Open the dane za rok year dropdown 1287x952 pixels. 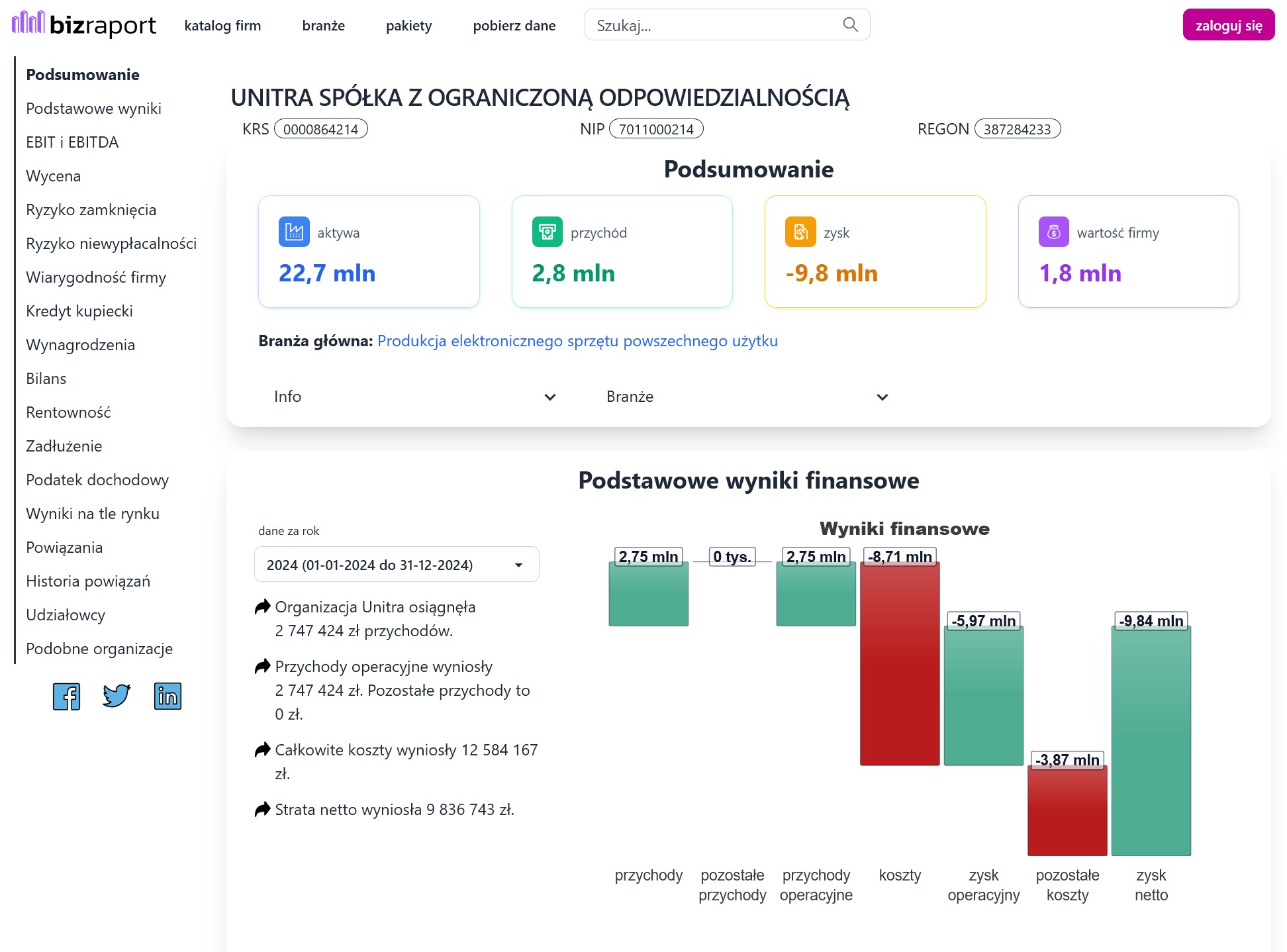tap(397, 565)
